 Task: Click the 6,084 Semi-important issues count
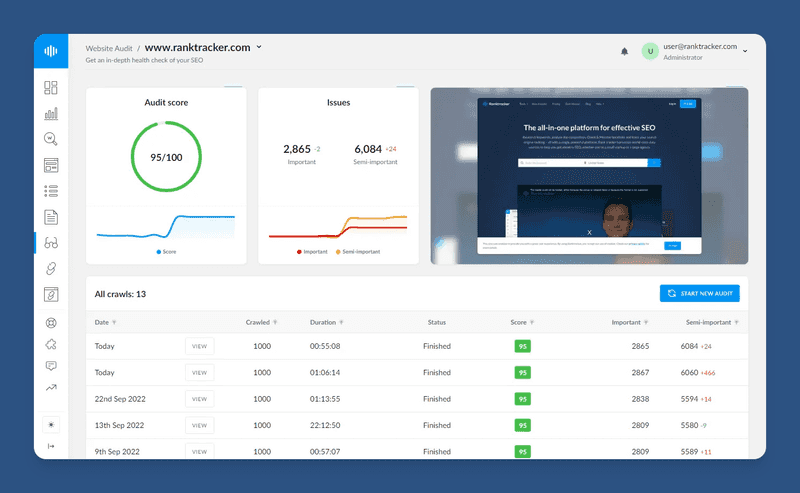368,149
